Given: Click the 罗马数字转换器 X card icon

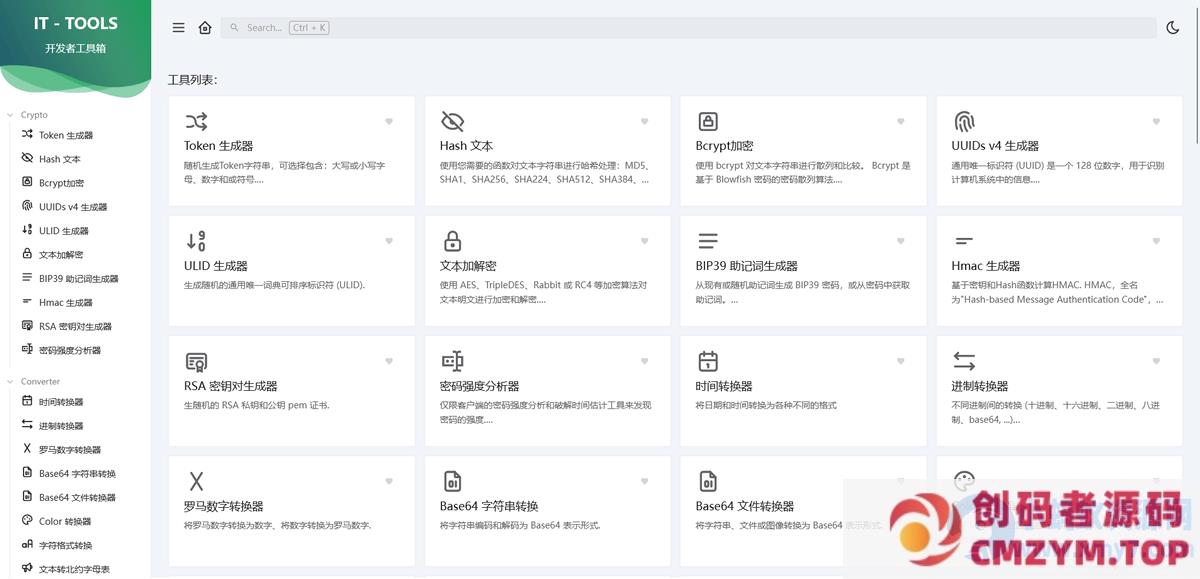Looking at the screenshot, I should [196, 482].
